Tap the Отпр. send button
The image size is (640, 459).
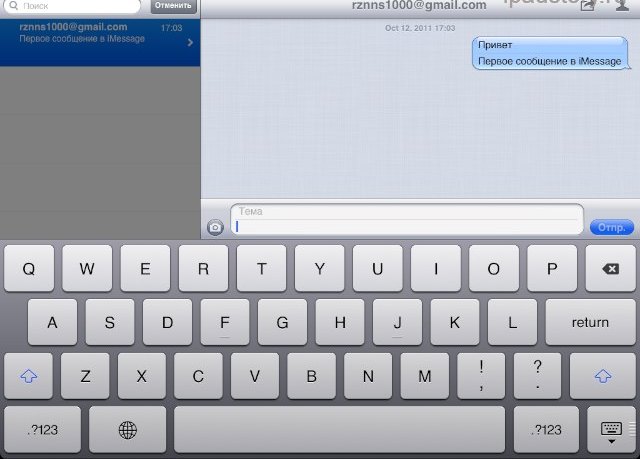click(x=611, y=227)
